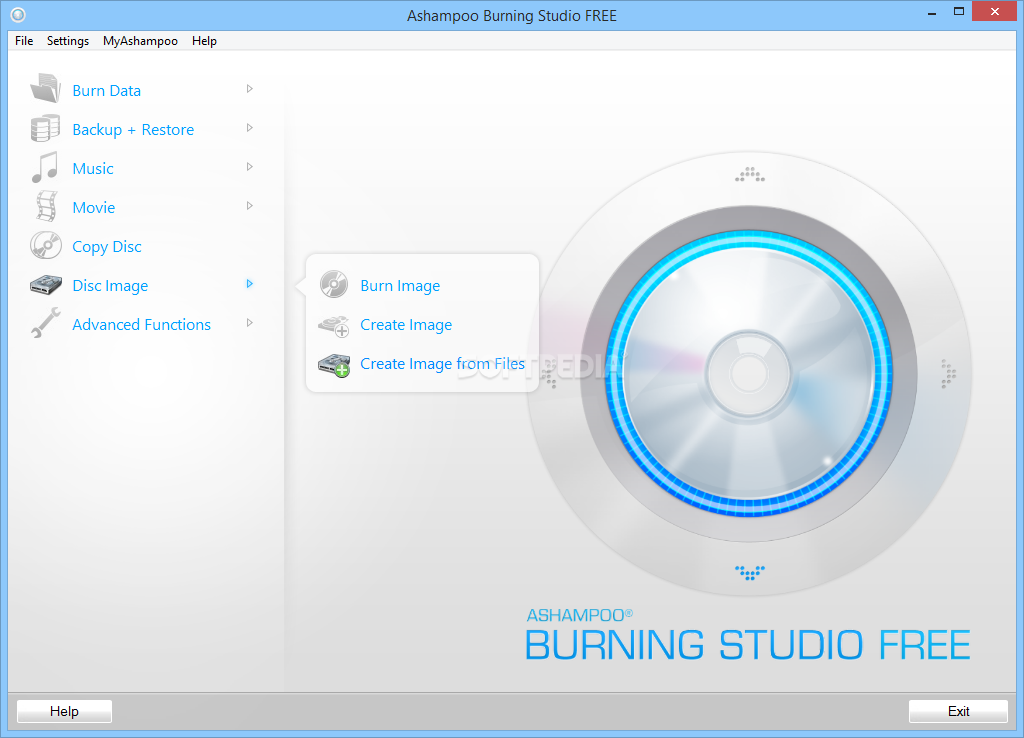Click the Exit button
Viewport: 1024px width, 738px height.
(958, 711)
